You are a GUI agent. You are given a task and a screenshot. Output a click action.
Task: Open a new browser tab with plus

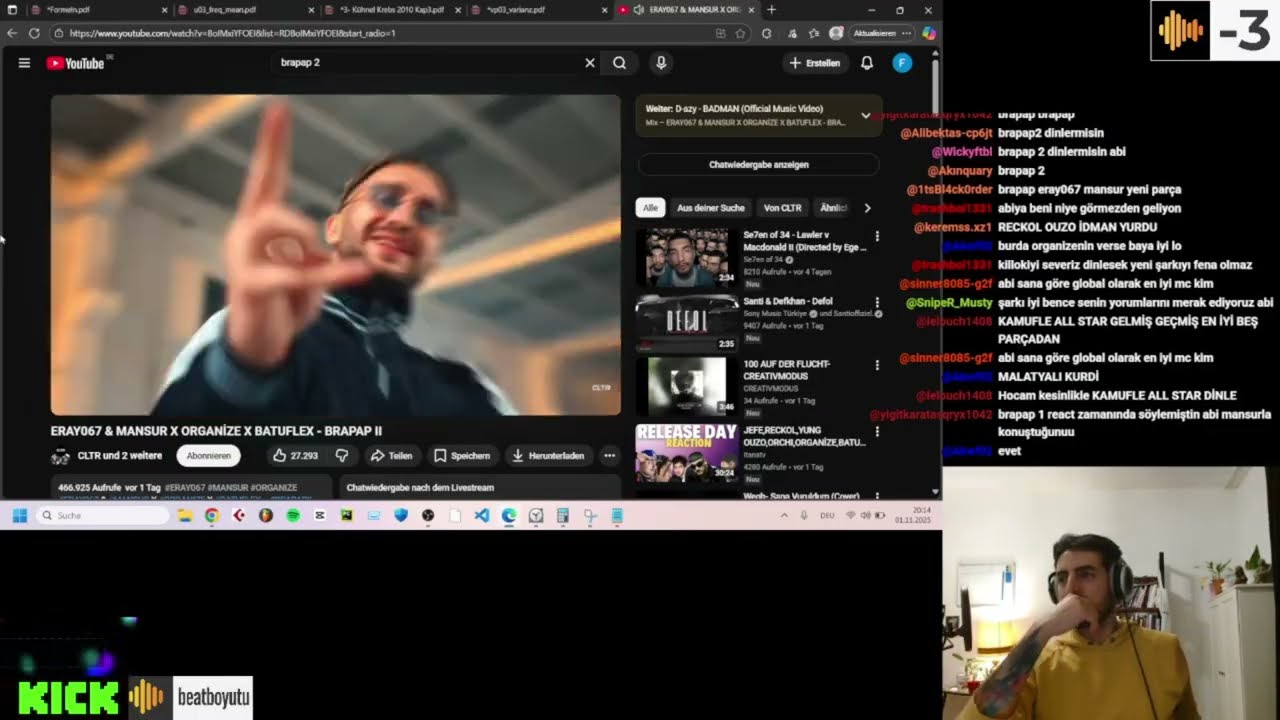point(771,10)
